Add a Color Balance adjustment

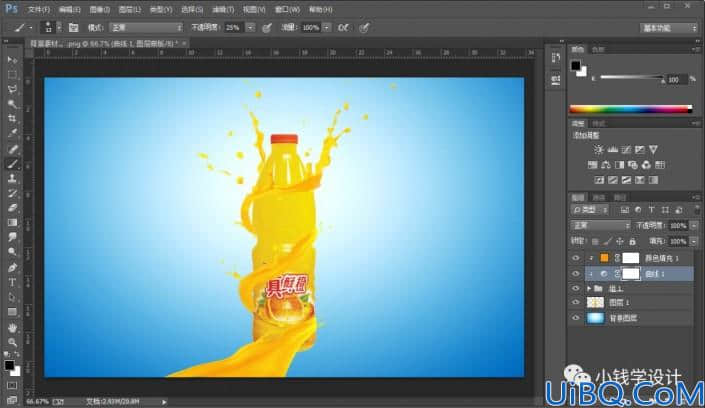606,165
